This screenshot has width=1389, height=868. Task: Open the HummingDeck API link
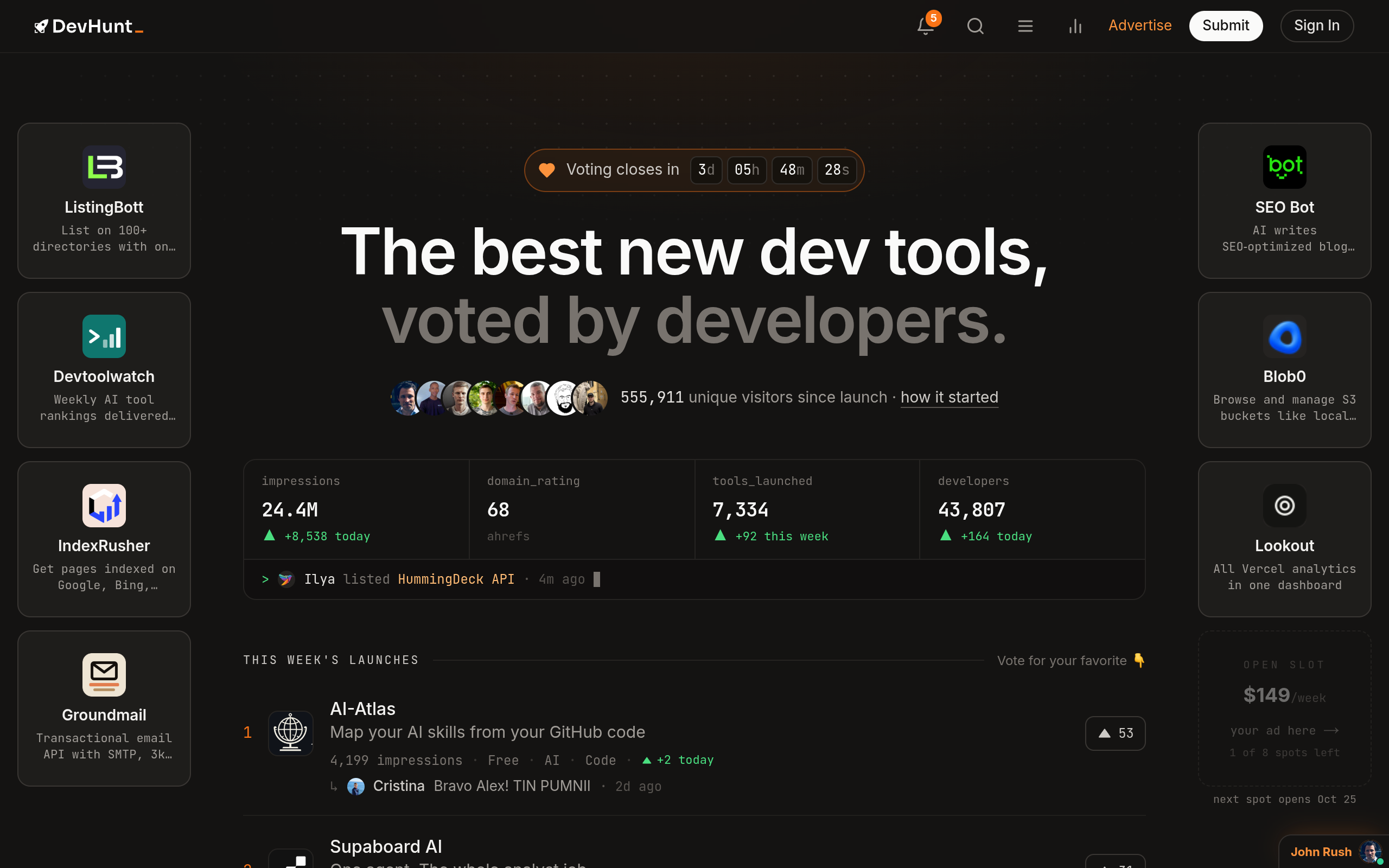[x=456, y=579]
